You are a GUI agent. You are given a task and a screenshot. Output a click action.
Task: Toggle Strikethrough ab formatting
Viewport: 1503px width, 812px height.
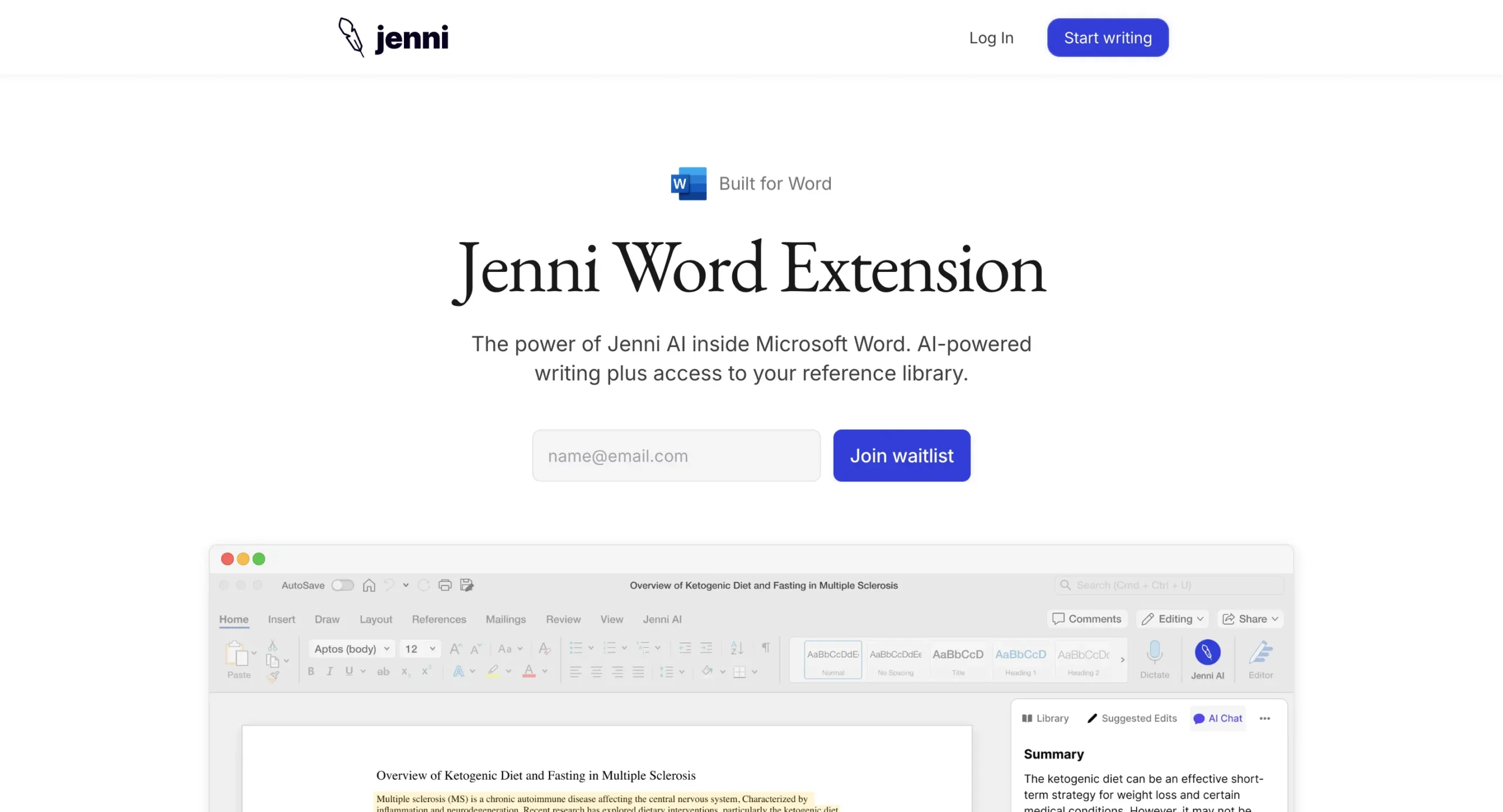pos(383,671)
